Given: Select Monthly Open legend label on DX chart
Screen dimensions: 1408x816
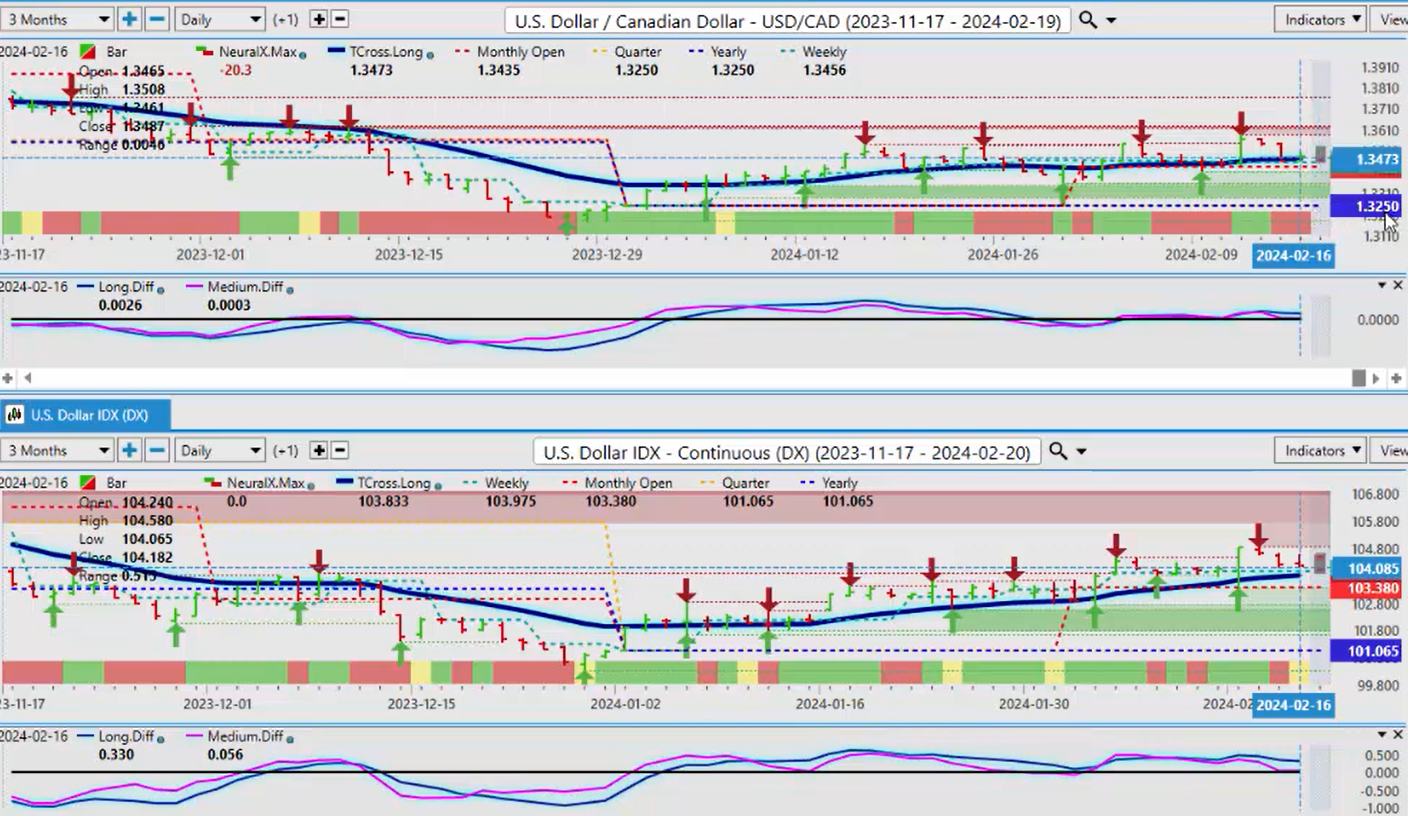Looking at the screenshot, I should point(629,482).
